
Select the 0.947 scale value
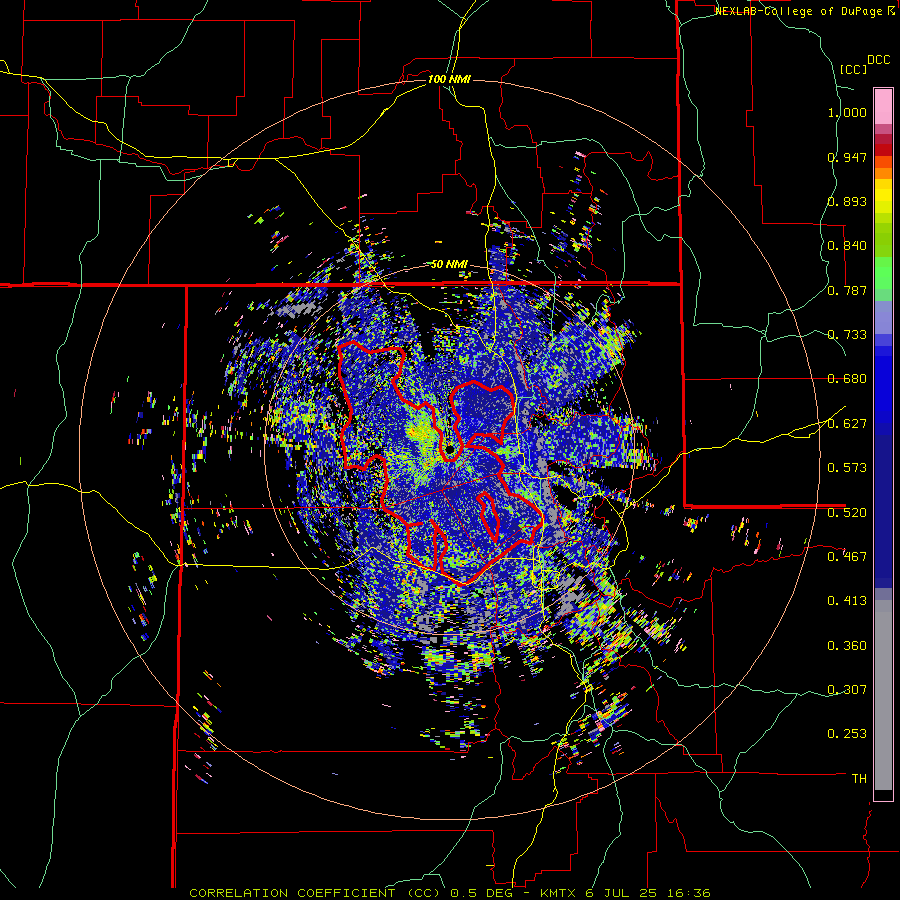coord(847,157)
